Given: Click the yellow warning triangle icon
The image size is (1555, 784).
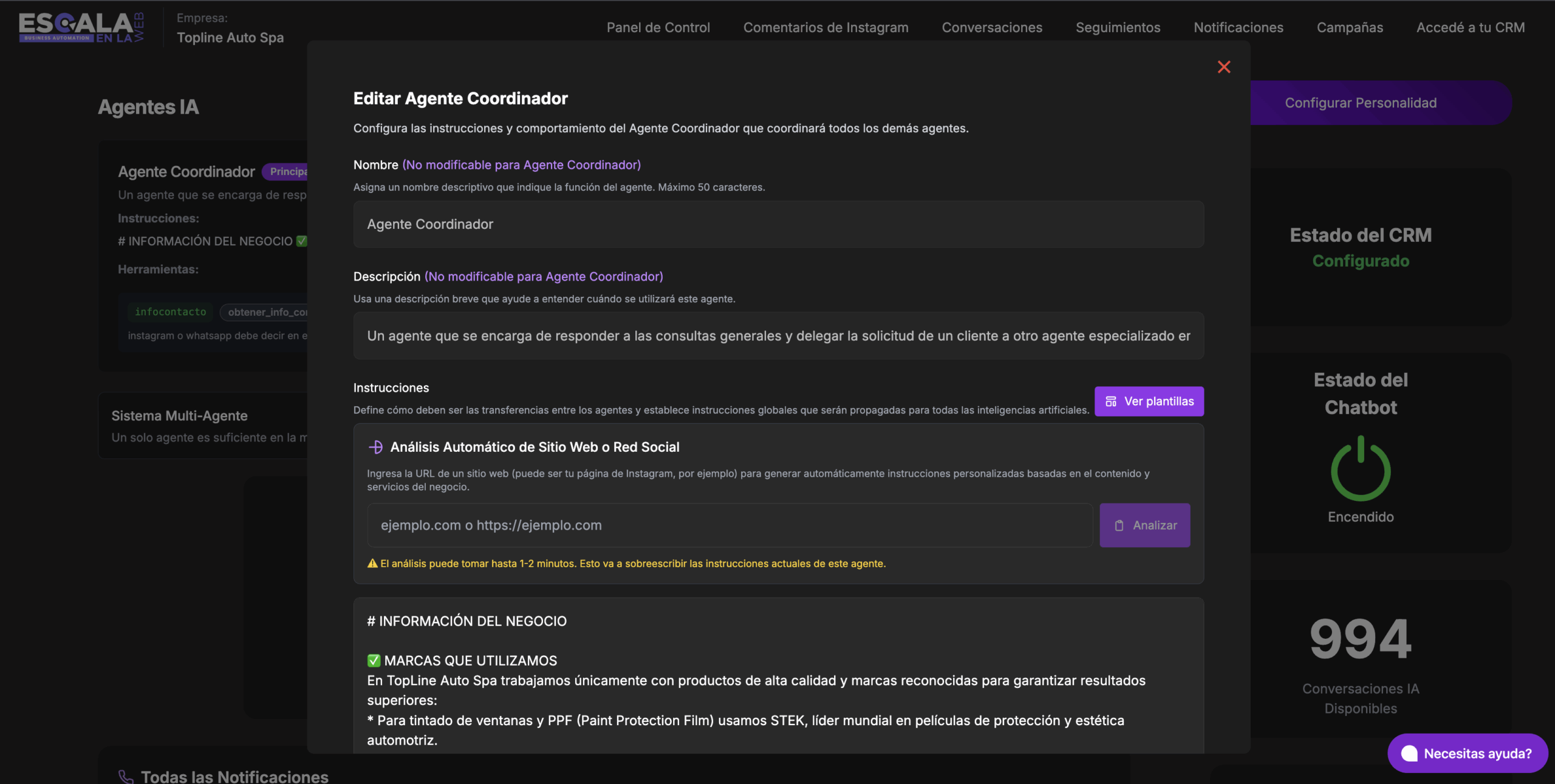Looking at the screenshot, I should (372, 564).
